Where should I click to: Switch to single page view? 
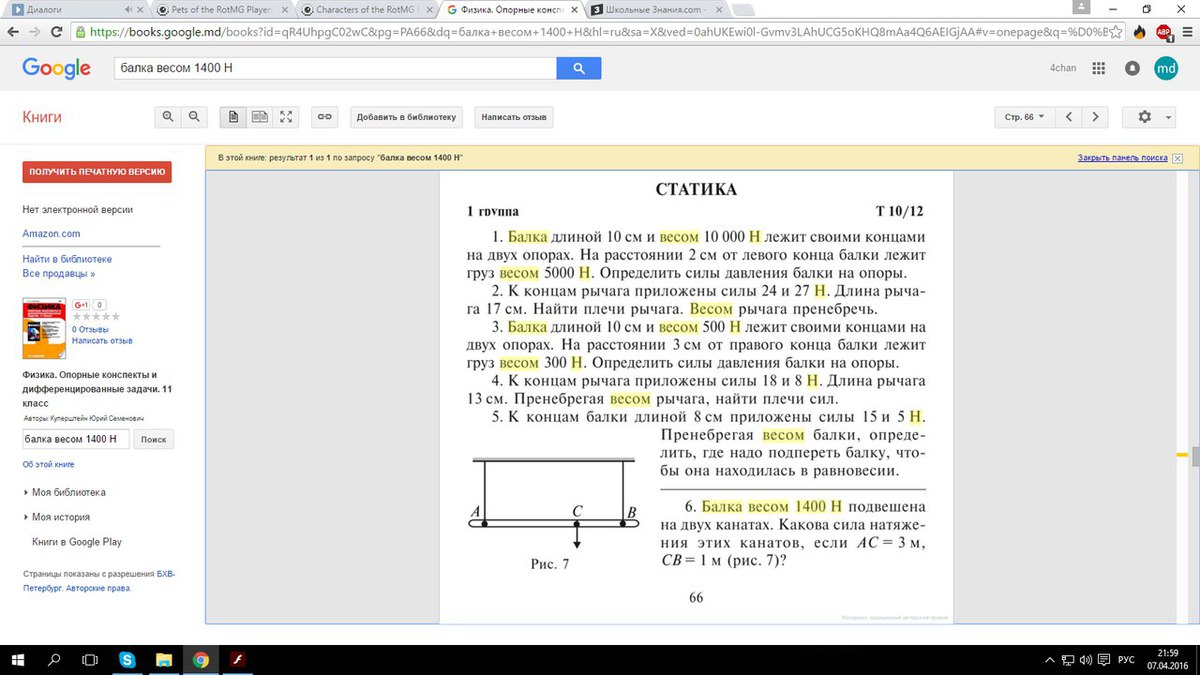(x=234, y=117)
